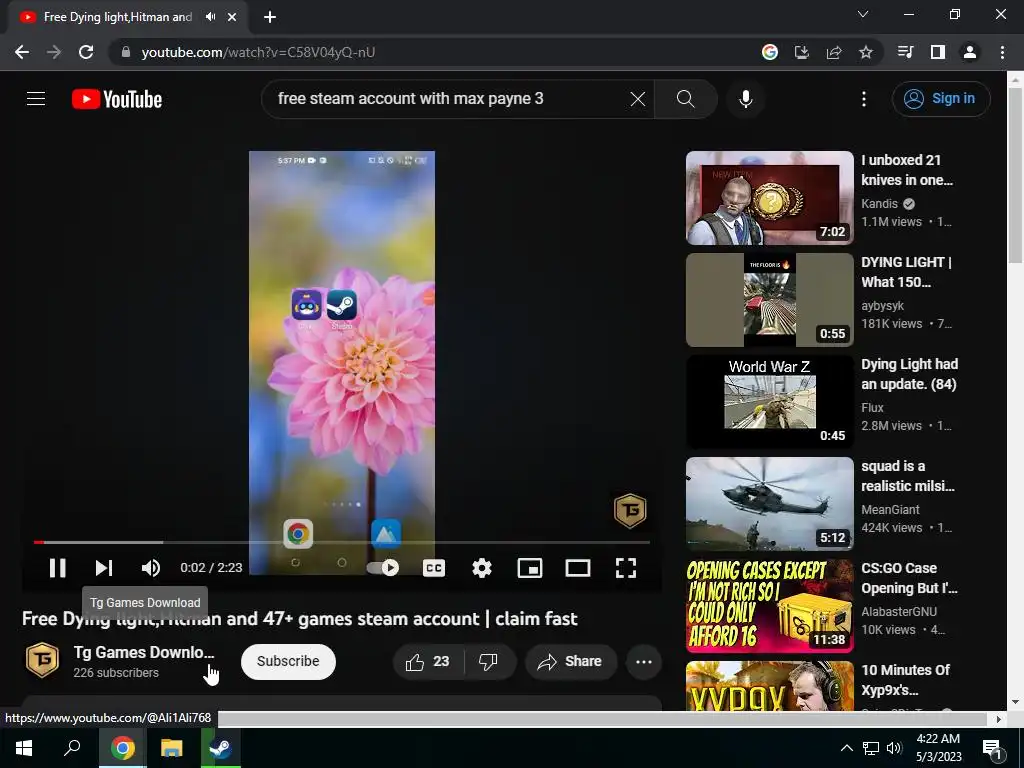The height and width of the screenshot is (768, 1024).
Task: Open YouTube settings three-dot menu
Action: pyautogui.click(x=864, y=99)
